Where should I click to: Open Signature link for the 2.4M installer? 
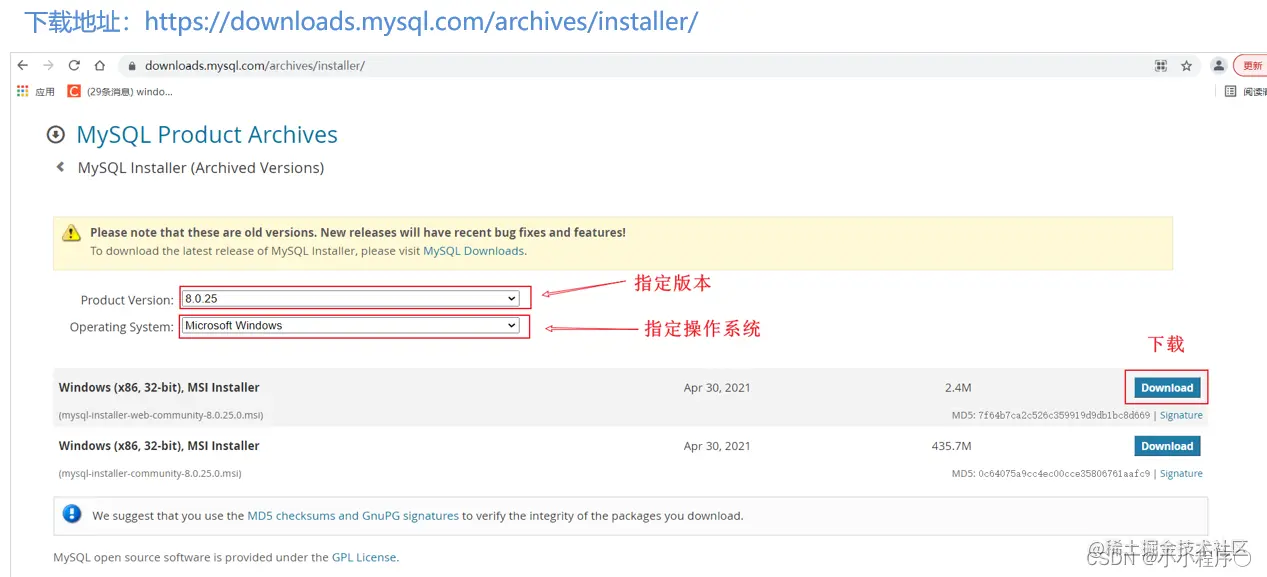pos(1181,415)
